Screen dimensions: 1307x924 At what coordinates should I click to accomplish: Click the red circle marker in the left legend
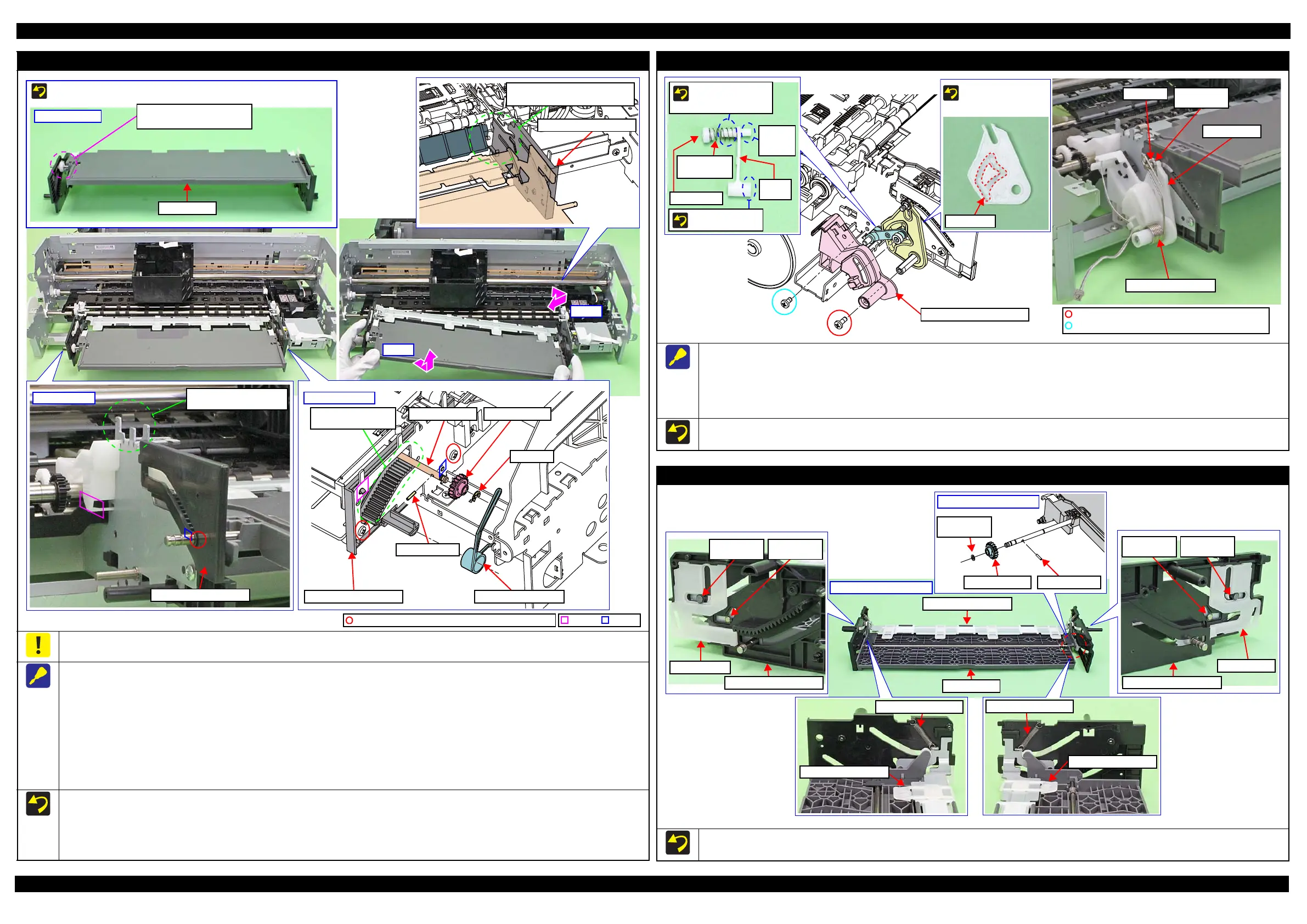(x=350, y=620)
